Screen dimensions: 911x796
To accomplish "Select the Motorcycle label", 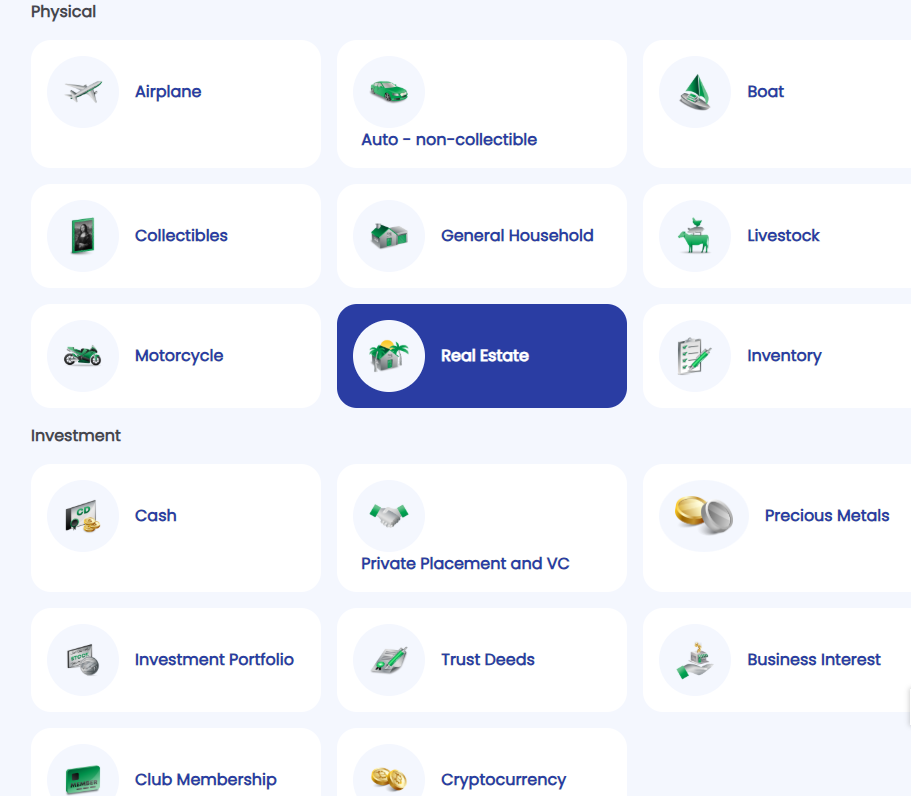I will (x=179, y=356).
